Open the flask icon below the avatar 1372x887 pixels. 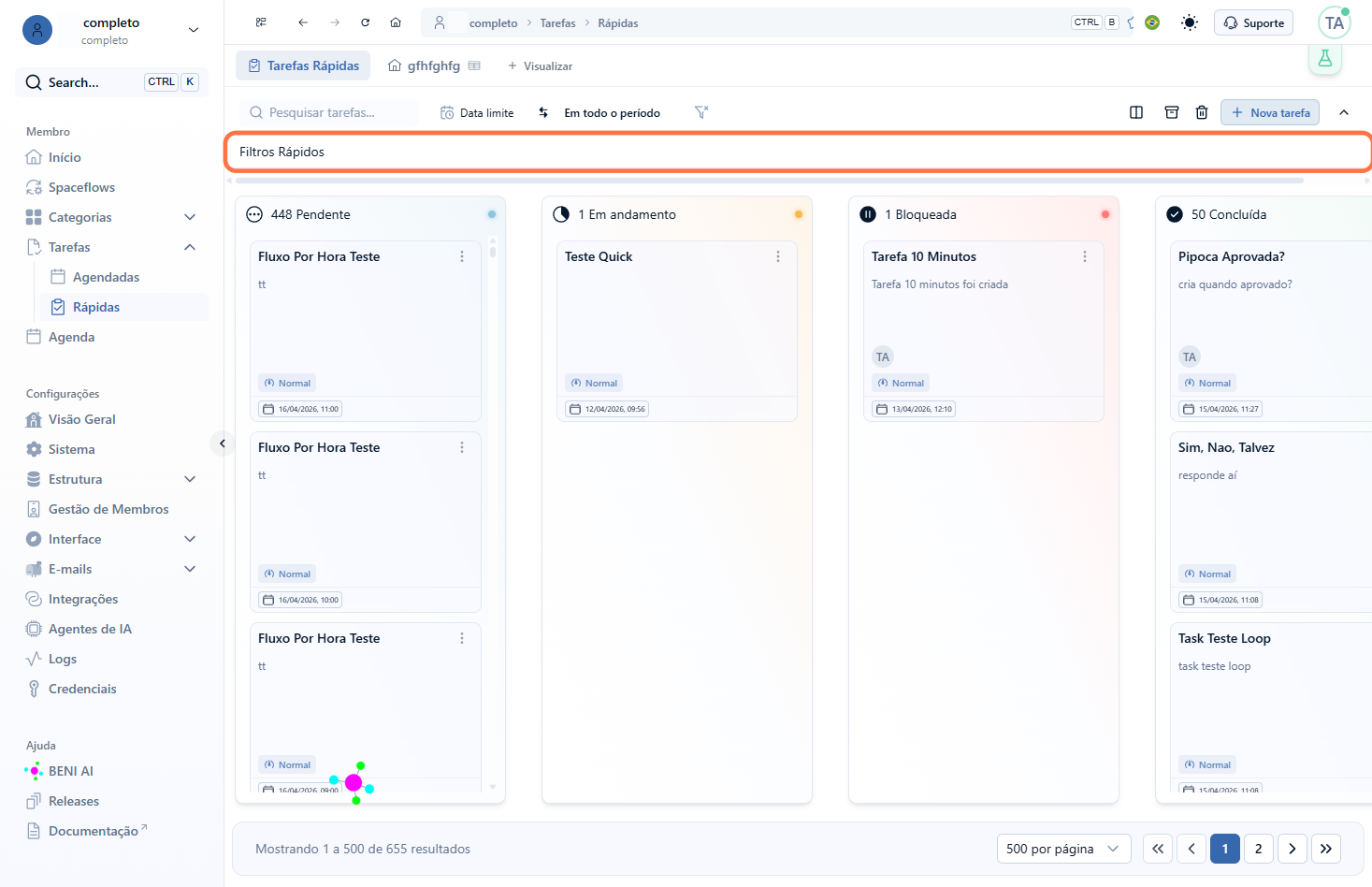click(1325, 59)
